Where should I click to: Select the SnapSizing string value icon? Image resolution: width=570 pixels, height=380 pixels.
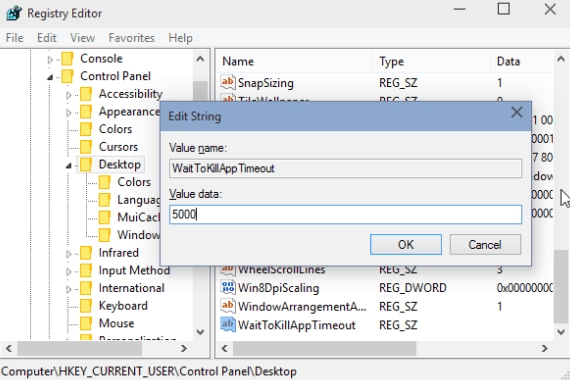tap(228, 82)
